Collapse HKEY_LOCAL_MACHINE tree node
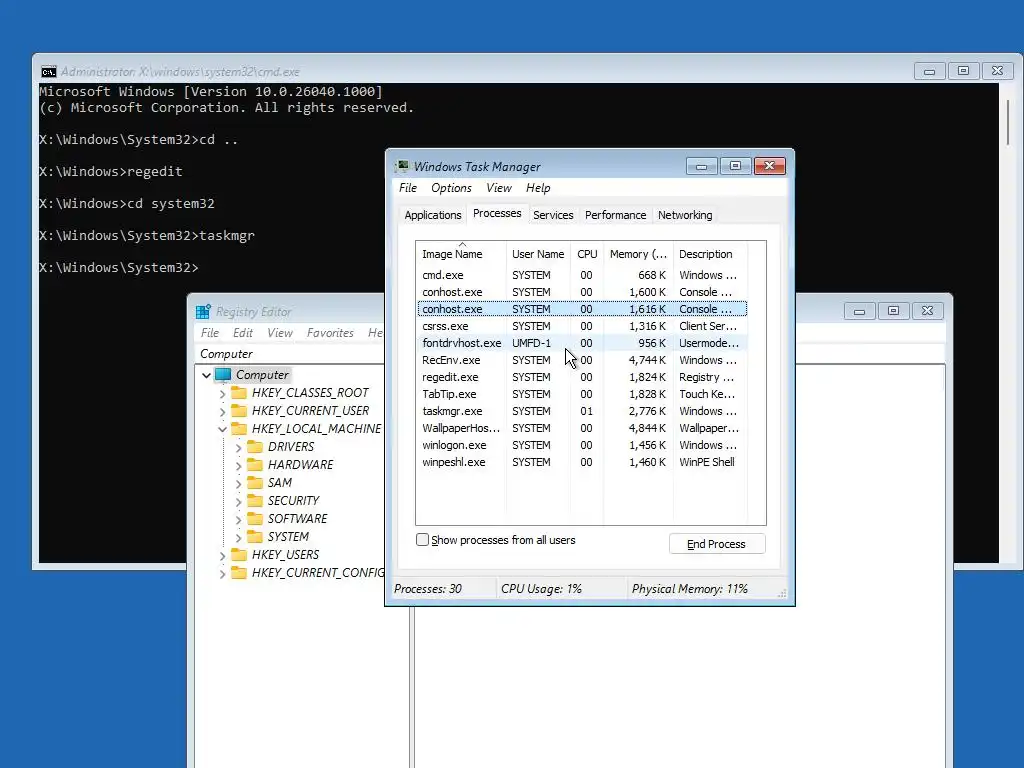The height and width of the screenshot is (768, 1024). pyautogui.click(x=222, y=429)
